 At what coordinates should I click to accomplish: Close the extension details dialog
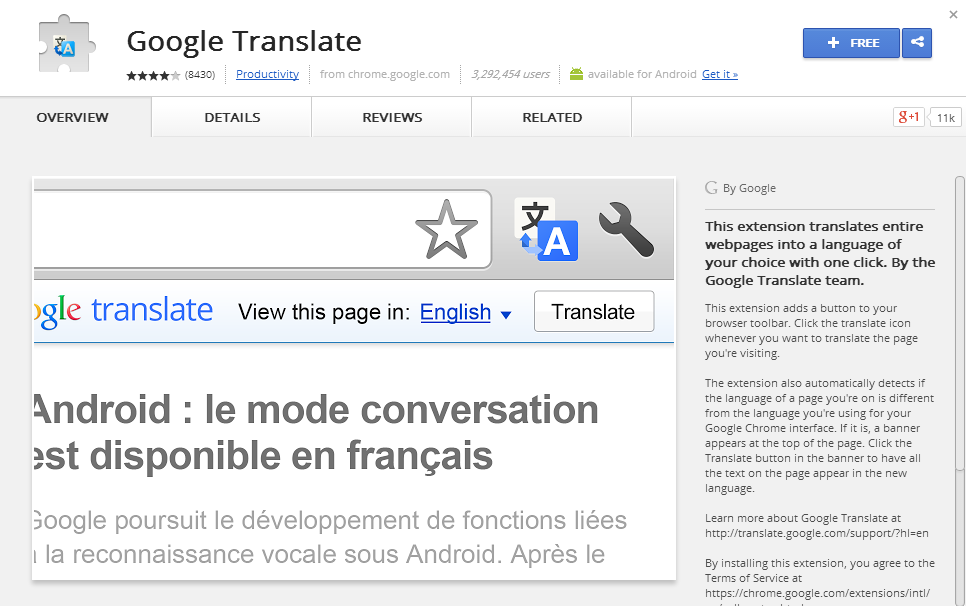pyautogui.click(x=953, y=14)
